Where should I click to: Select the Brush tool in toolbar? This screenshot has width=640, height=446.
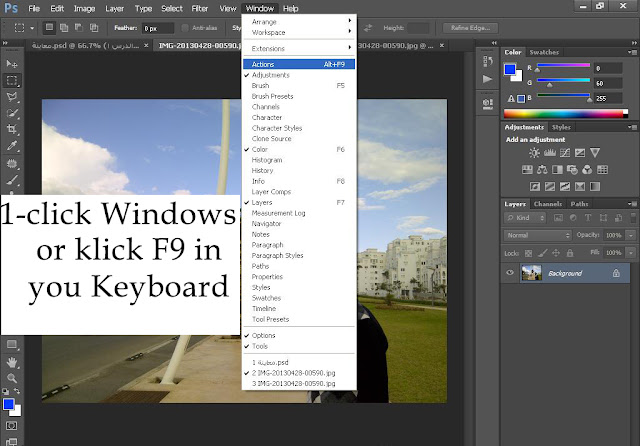click(x=12, y=180)
